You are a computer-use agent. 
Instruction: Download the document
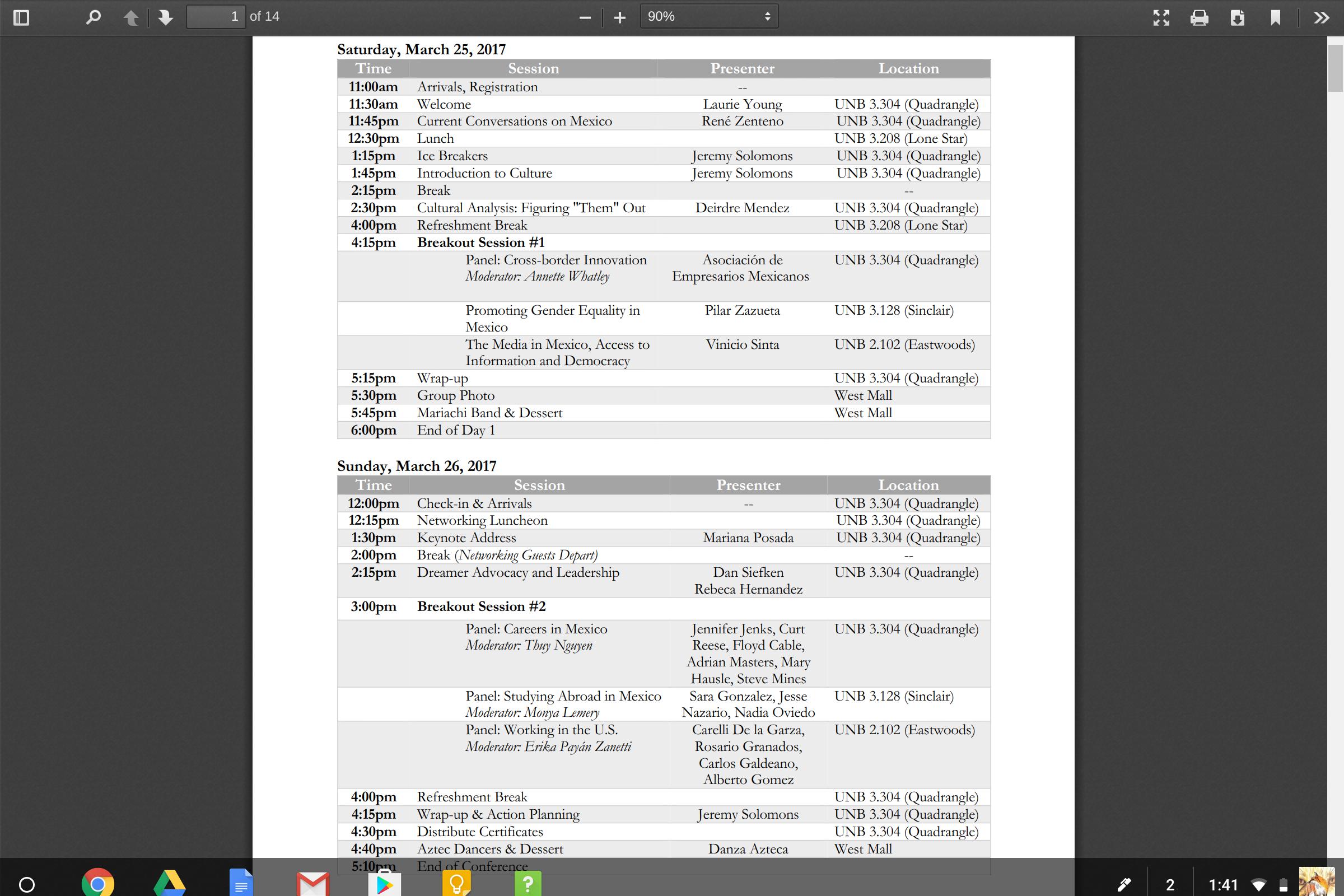pyautogui.click(x=1237, y=18)
